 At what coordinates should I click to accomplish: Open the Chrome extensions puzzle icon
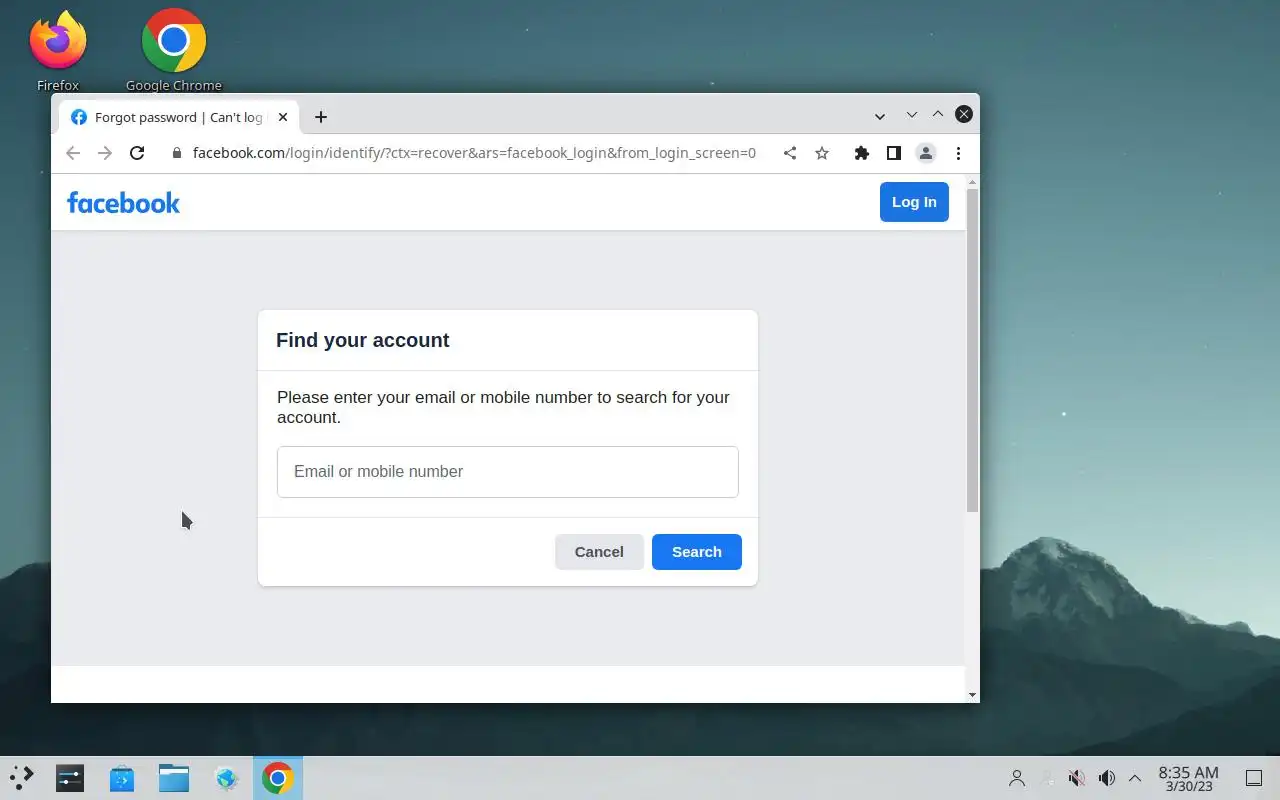(861, 153)
